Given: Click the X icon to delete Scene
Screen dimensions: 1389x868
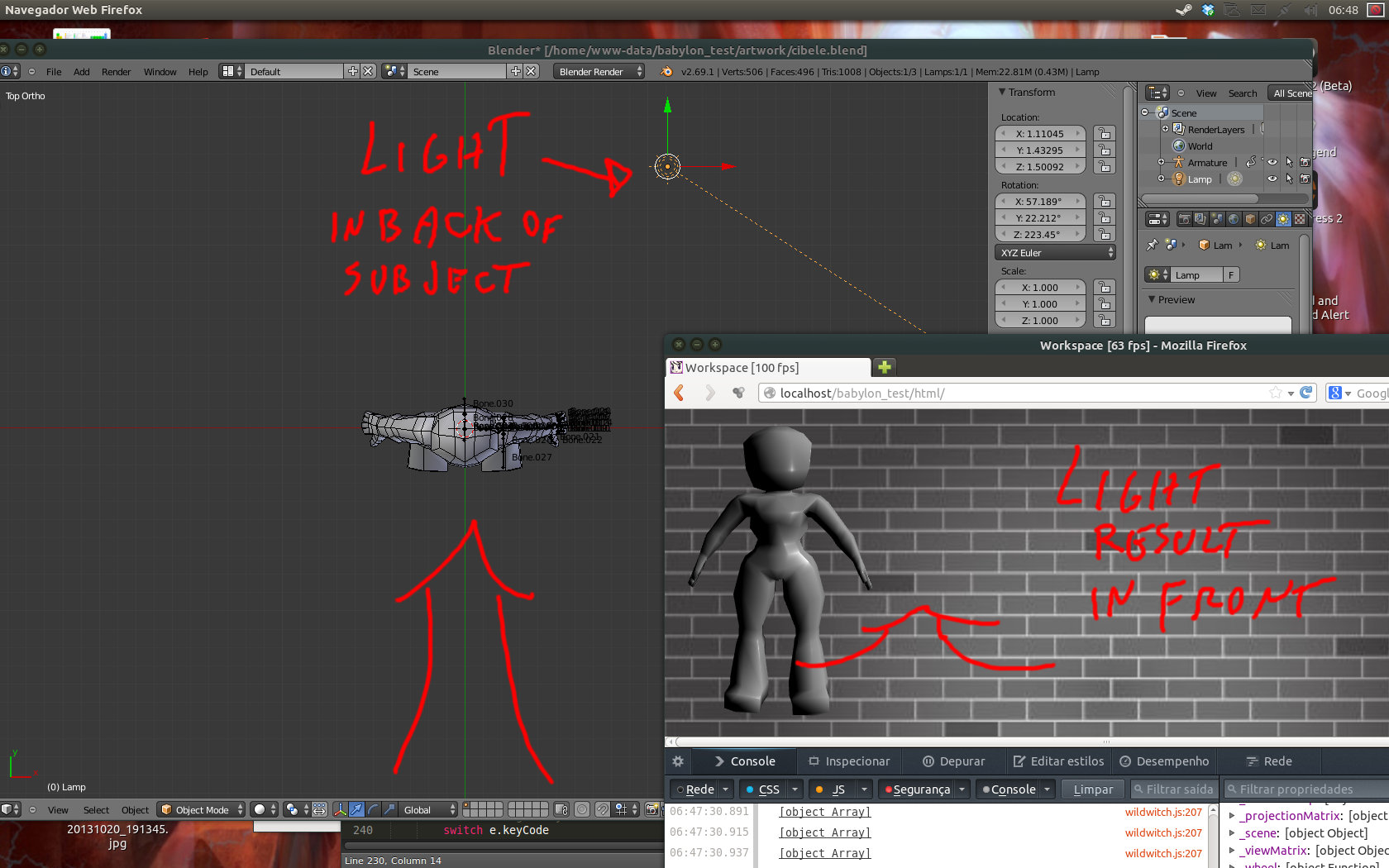Looking at the screenshot, I should click(532, 71).
